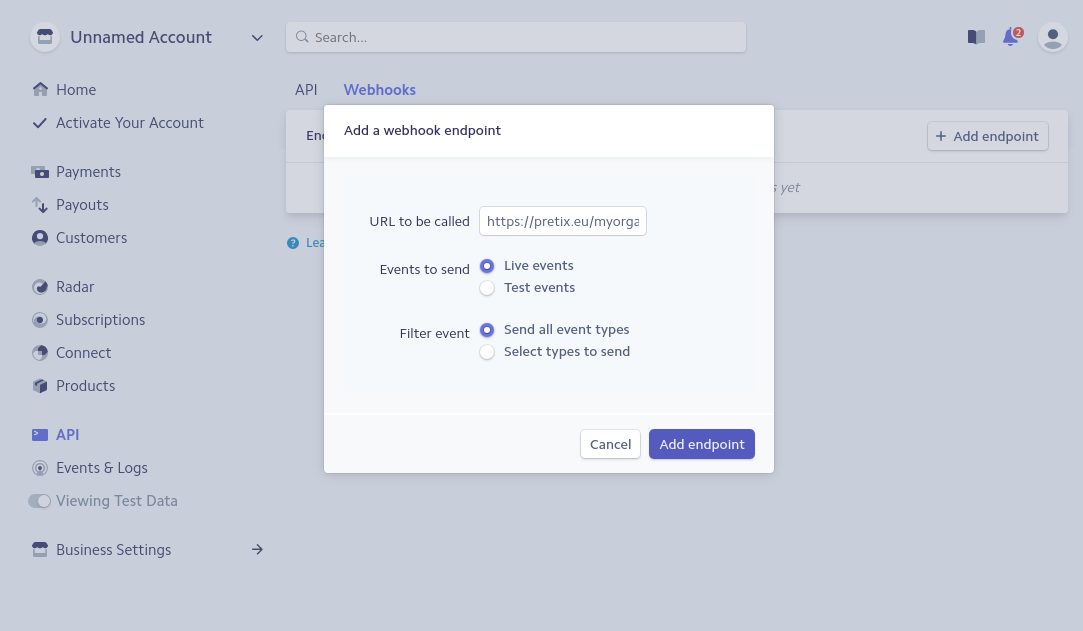Image resolution: width=1083 pixels, height=631 pixels.
Task: Confirm with the purple Add endpoint button
Action: [x=701, y=444]
